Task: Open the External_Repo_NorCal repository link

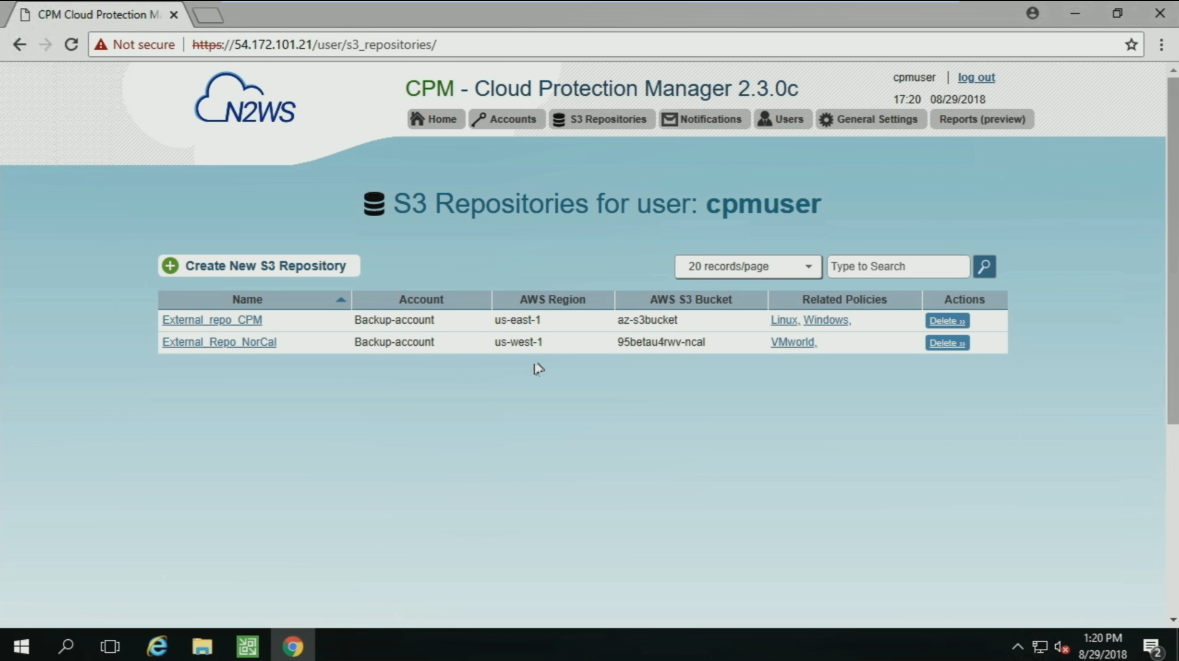Action: (x=220, y=342)
